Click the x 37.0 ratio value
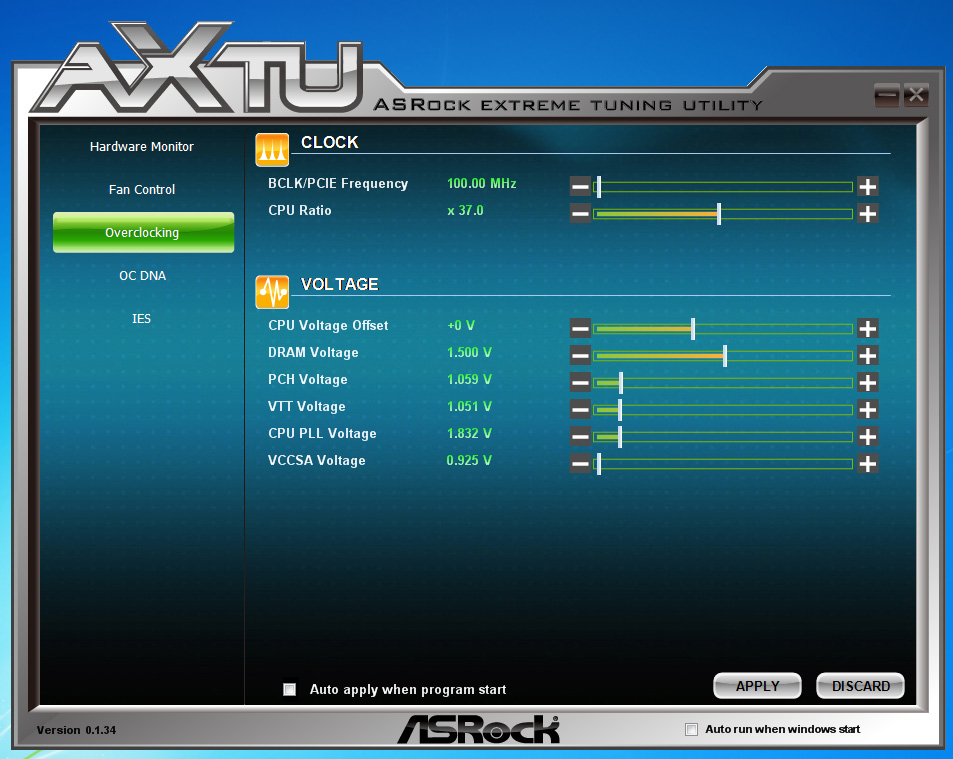 click(x=465, y=210)
